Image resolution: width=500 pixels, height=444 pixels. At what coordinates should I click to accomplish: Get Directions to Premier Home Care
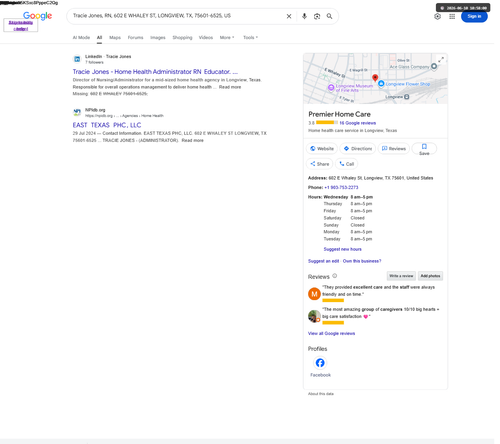tap(358, 149)
